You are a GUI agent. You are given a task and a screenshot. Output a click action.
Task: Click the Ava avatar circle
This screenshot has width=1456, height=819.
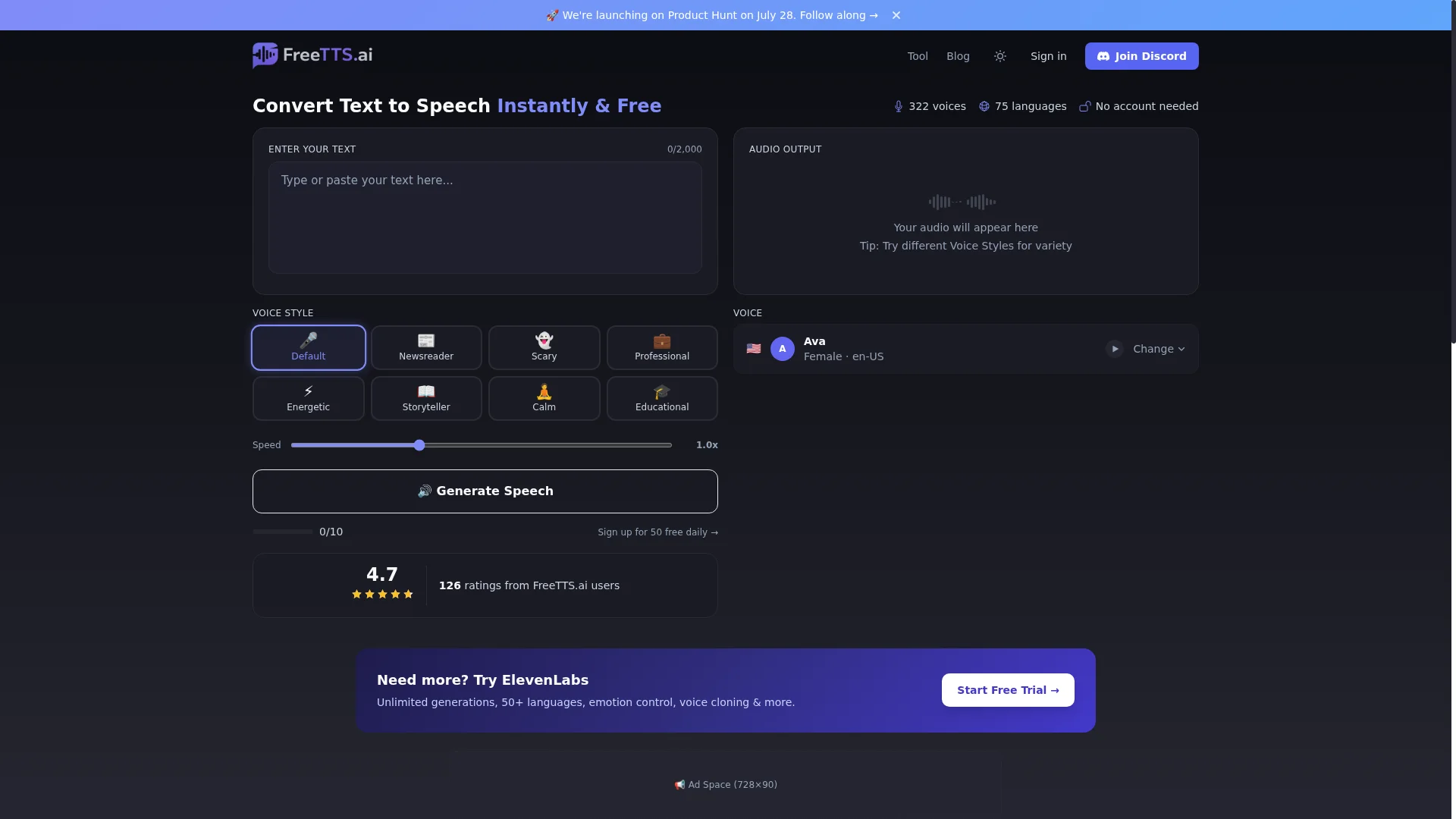[x=783, y=349]
